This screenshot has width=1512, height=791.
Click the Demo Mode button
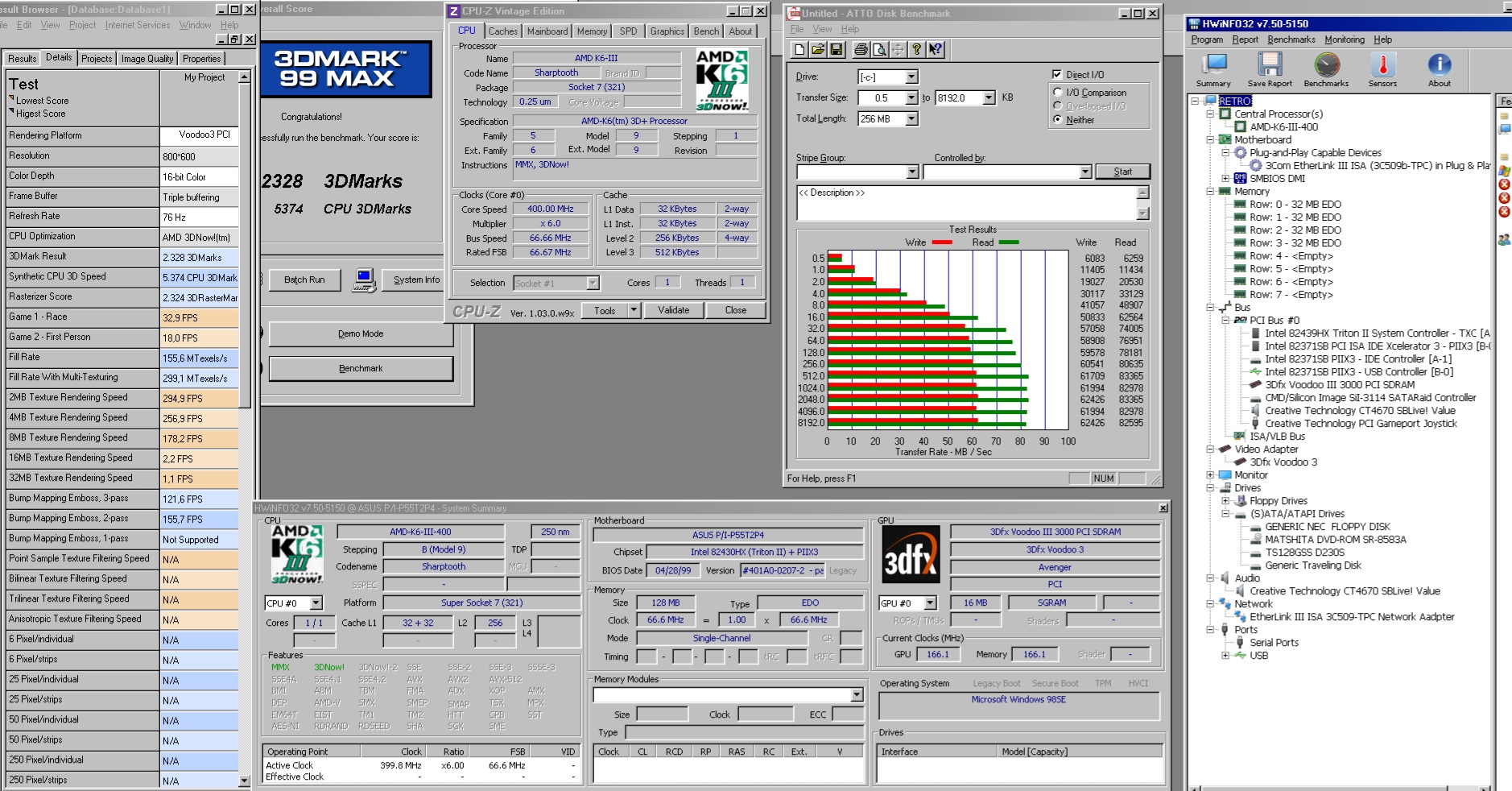[361, 333]
